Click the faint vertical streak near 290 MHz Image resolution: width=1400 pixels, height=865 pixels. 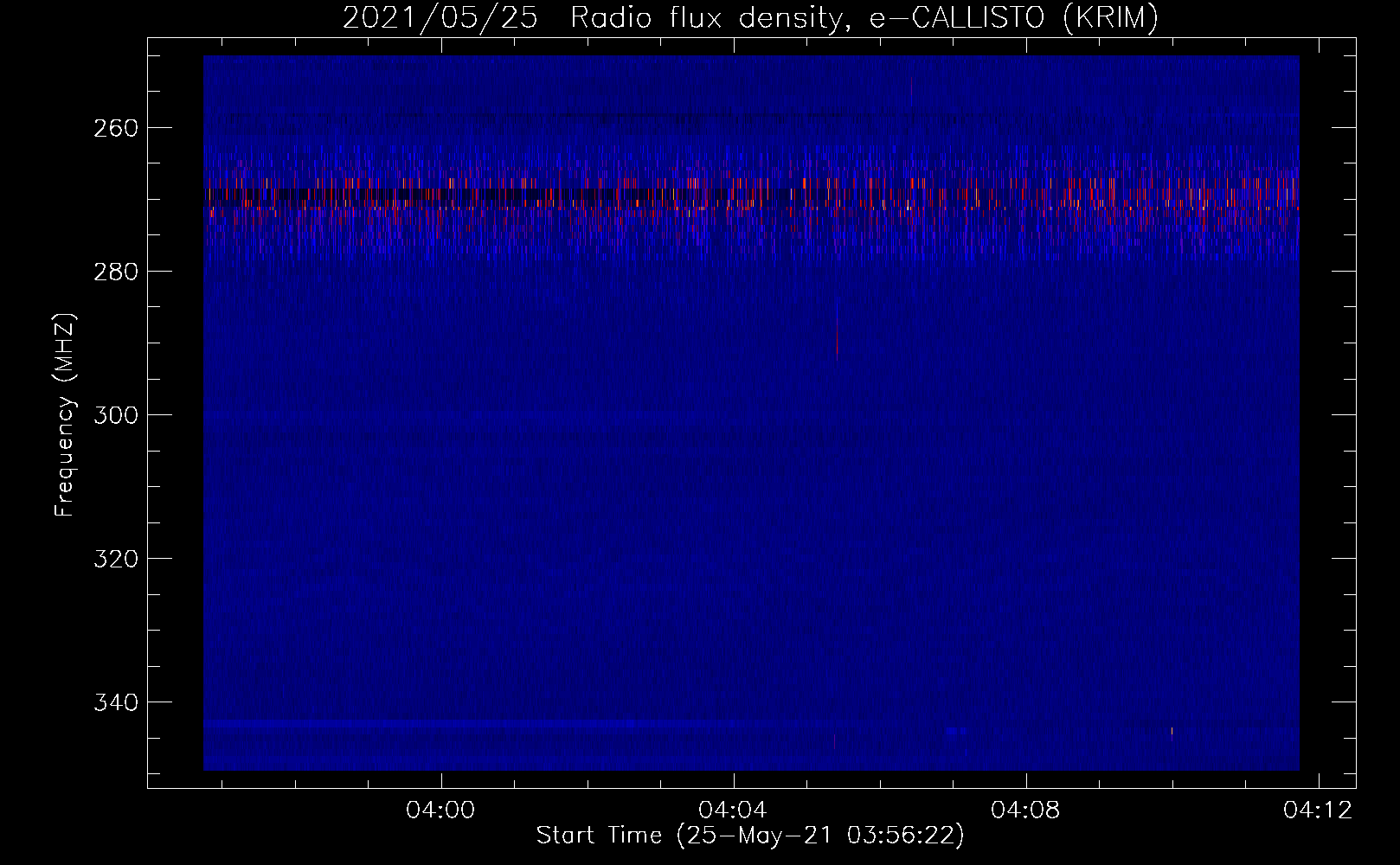(837, 330)
